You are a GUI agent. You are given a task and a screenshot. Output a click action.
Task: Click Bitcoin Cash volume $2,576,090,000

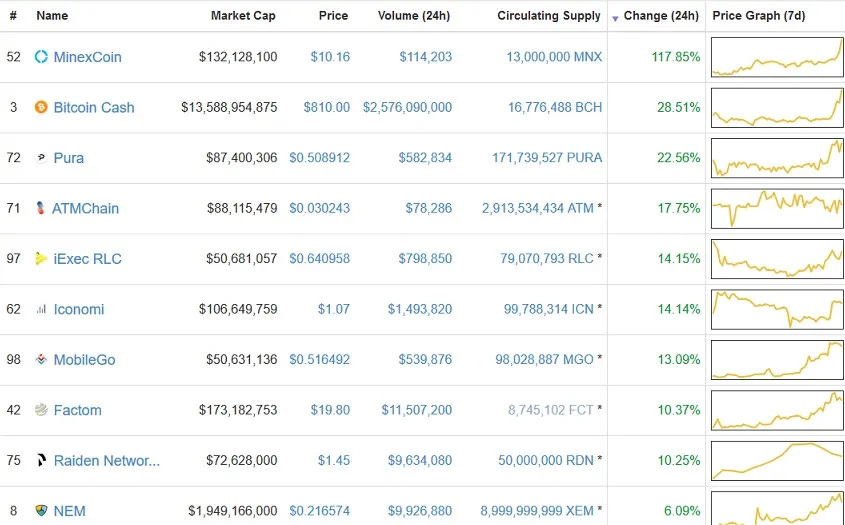407,107
